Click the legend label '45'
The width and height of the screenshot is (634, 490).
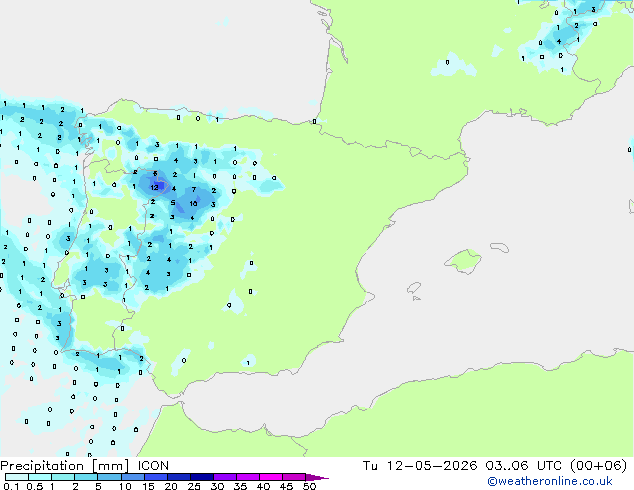pos(287,486)
